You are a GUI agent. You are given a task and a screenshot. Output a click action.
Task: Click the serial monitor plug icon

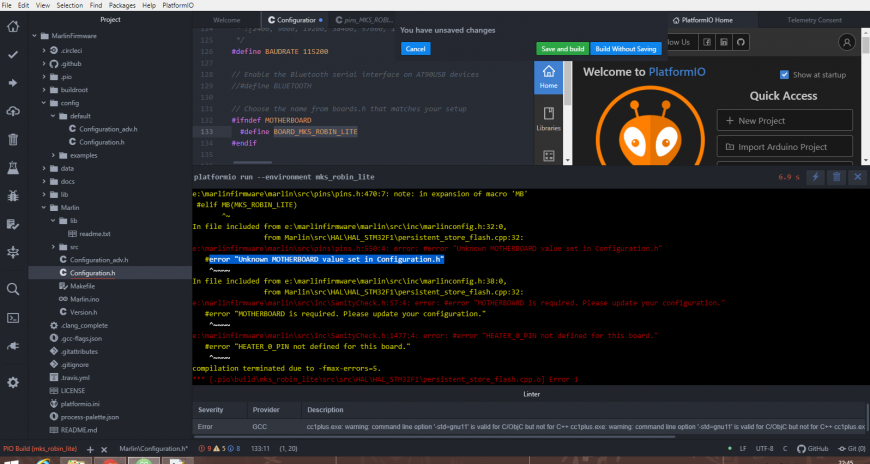click(x=13, y=346)
